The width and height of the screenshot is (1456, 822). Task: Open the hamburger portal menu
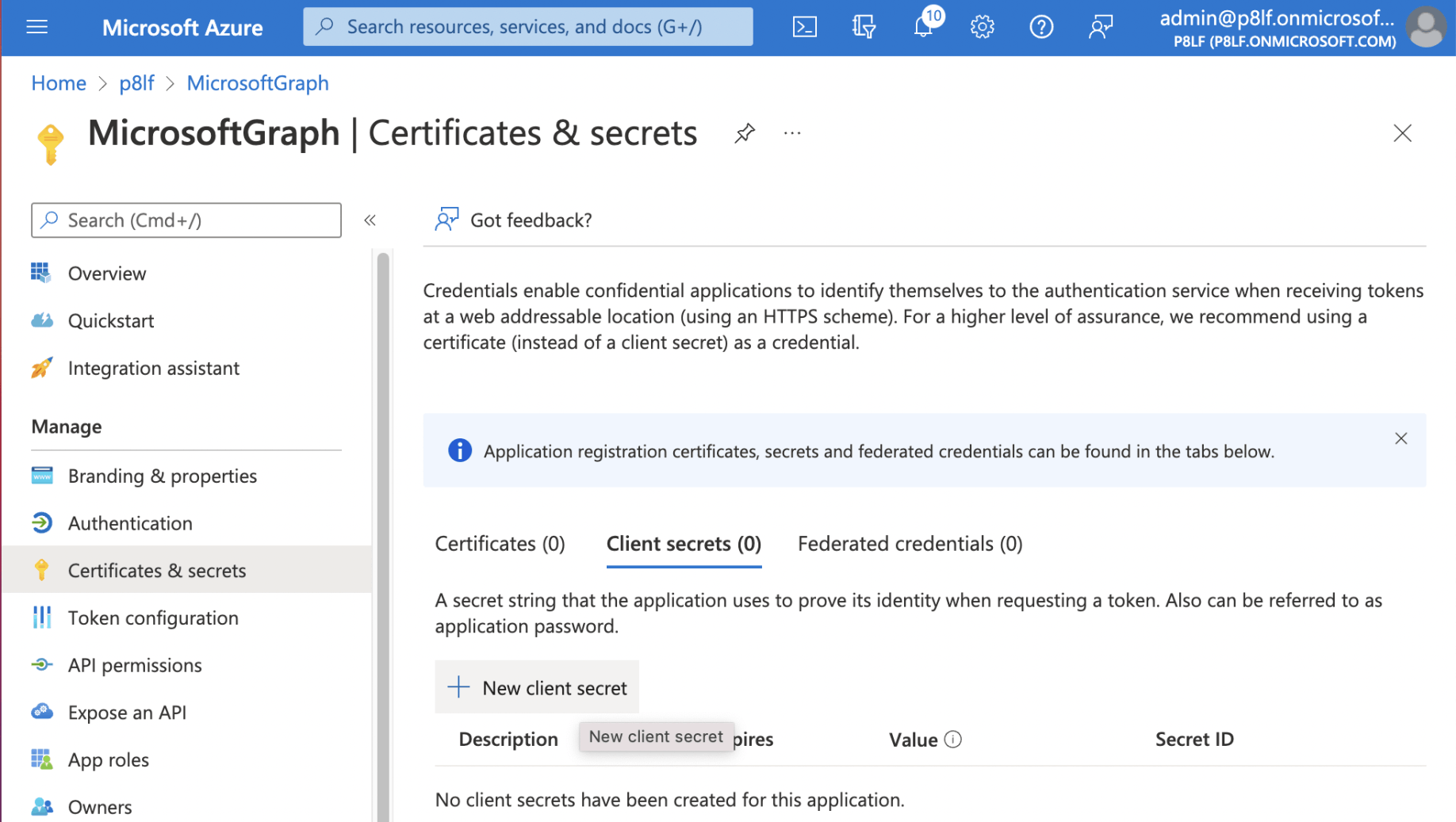[37, 27]
